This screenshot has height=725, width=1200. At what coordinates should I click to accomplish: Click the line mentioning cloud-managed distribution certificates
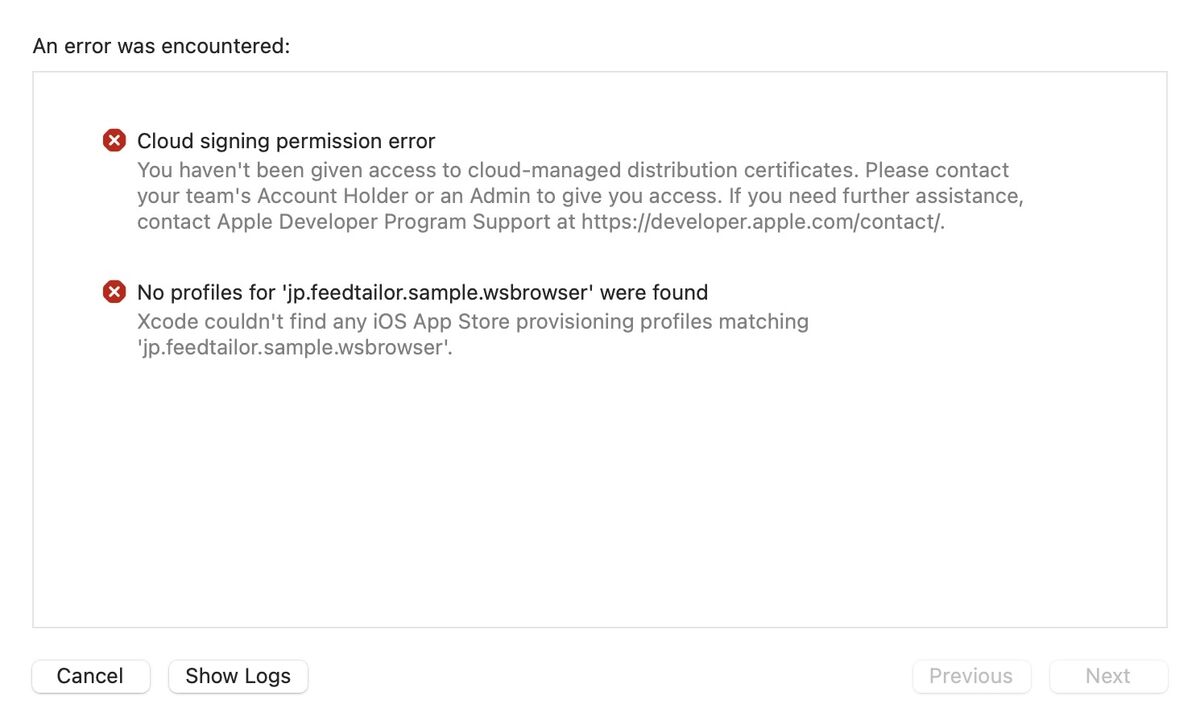[573, 170]
